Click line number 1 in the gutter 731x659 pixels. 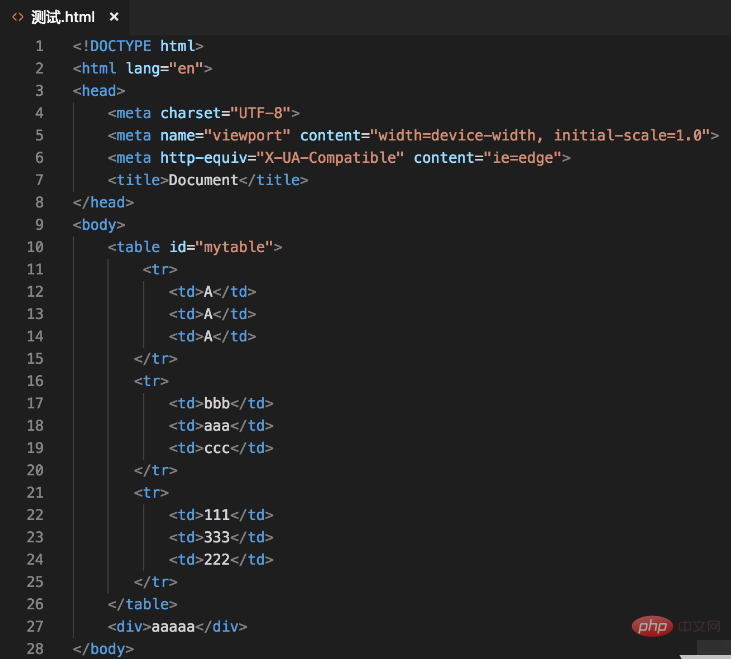(x=39, y=46)
